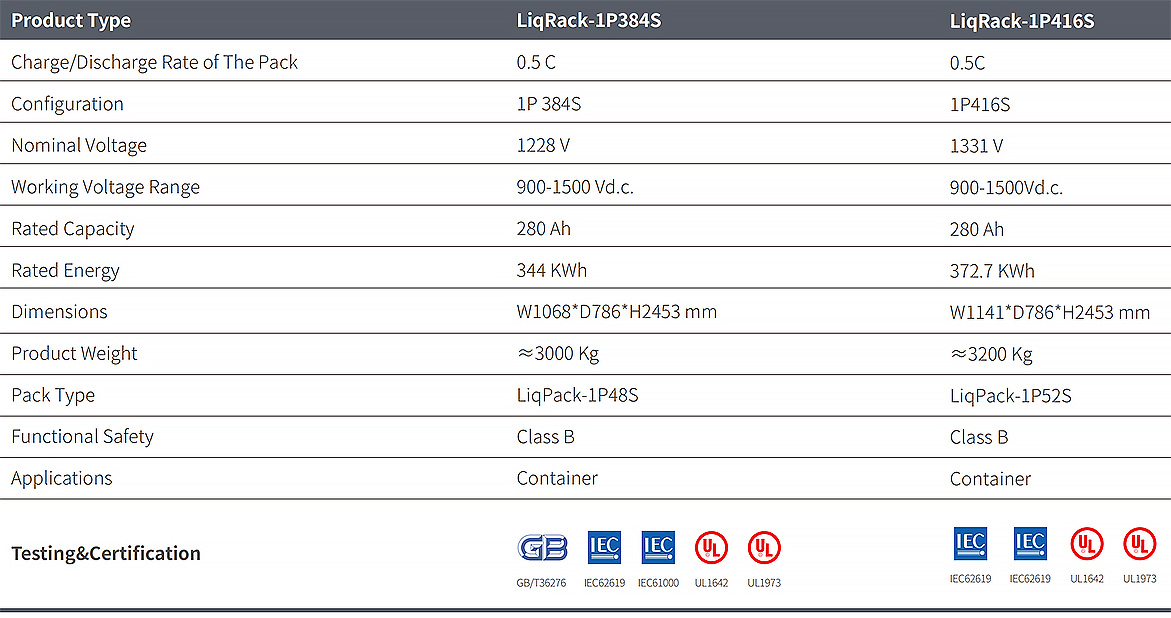Click the Testing&Certification row label
The width and height of the screenshot is (1171, 618).
pyautogui.click(x=105, y=553)
